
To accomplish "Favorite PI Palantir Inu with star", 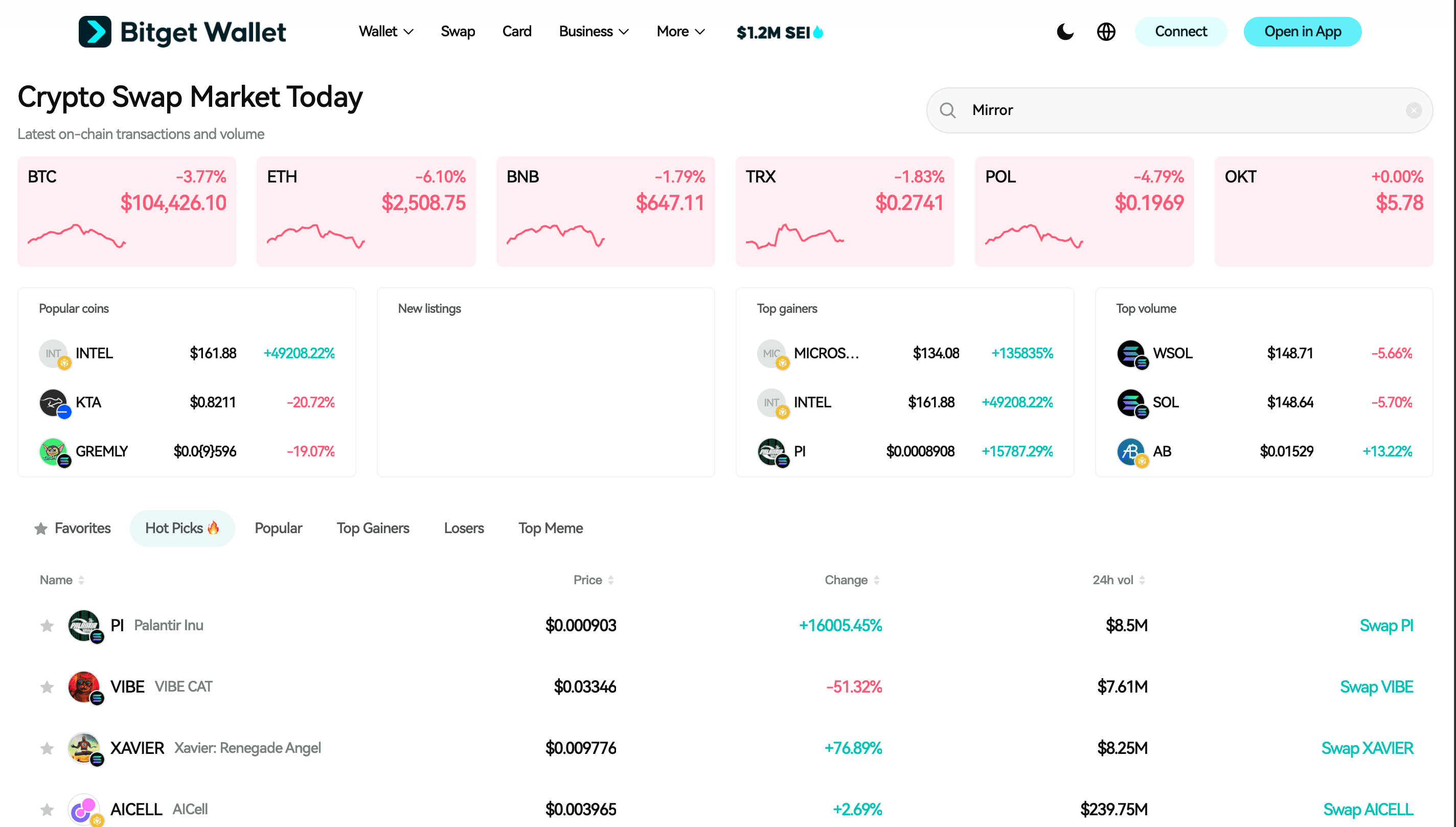I will point(47,626).
